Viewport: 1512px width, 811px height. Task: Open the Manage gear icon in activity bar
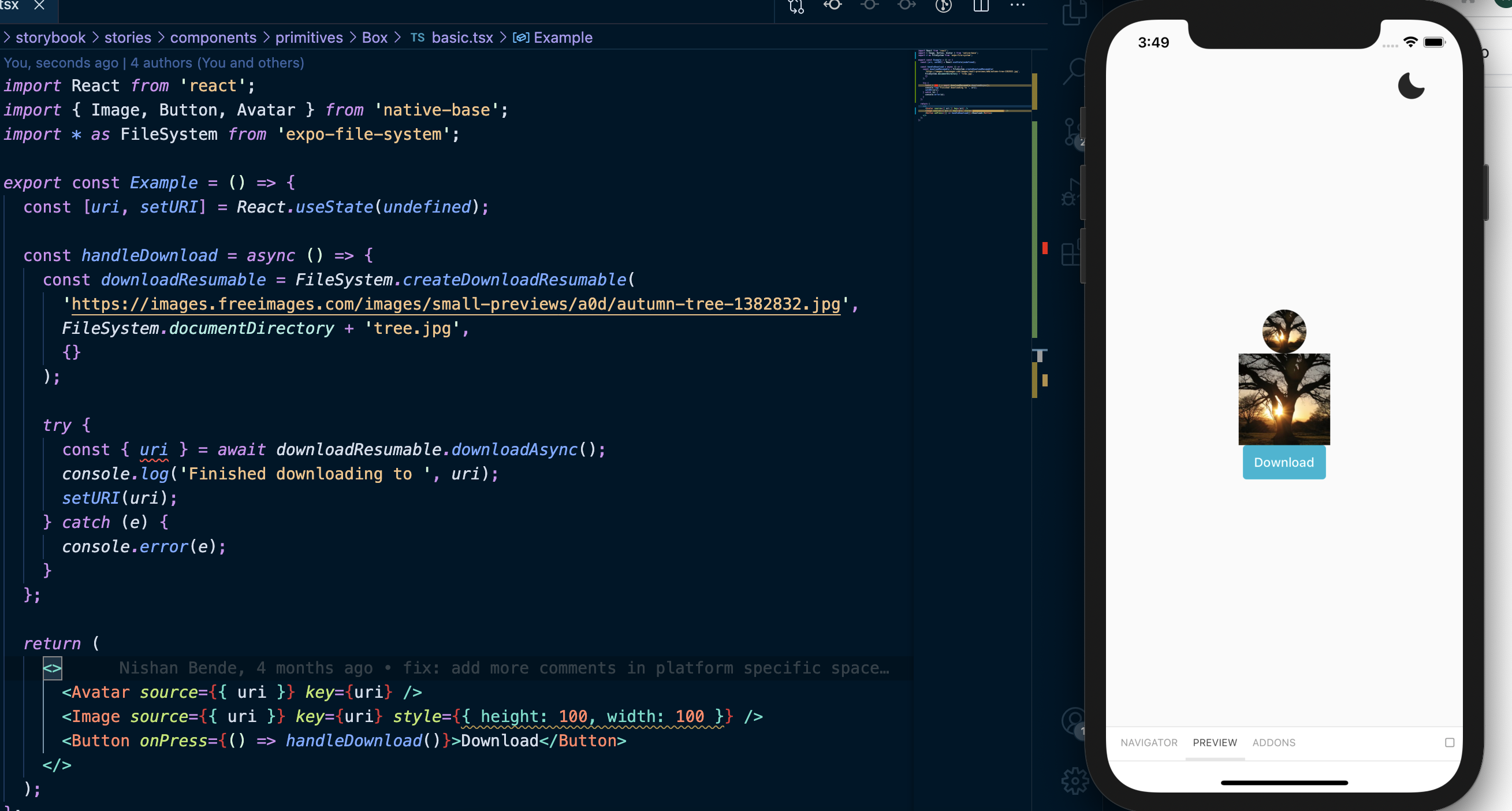tap(1074, 780)
